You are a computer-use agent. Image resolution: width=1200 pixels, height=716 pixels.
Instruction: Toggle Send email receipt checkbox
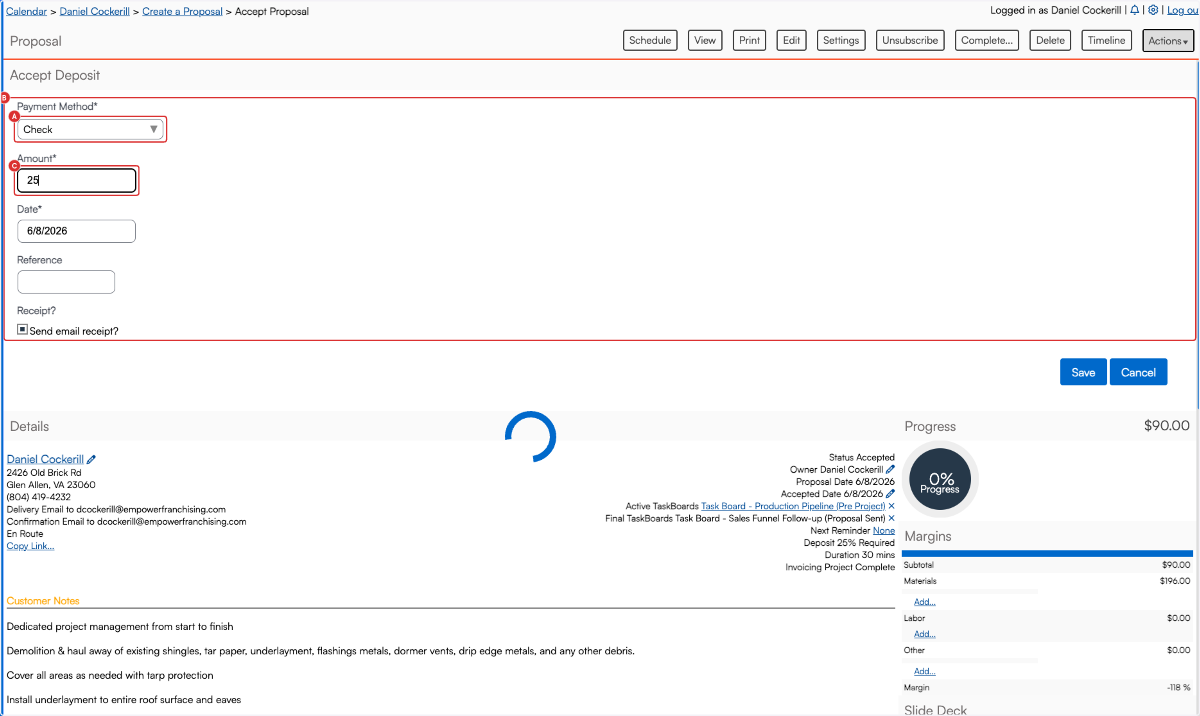pos(22,329)
